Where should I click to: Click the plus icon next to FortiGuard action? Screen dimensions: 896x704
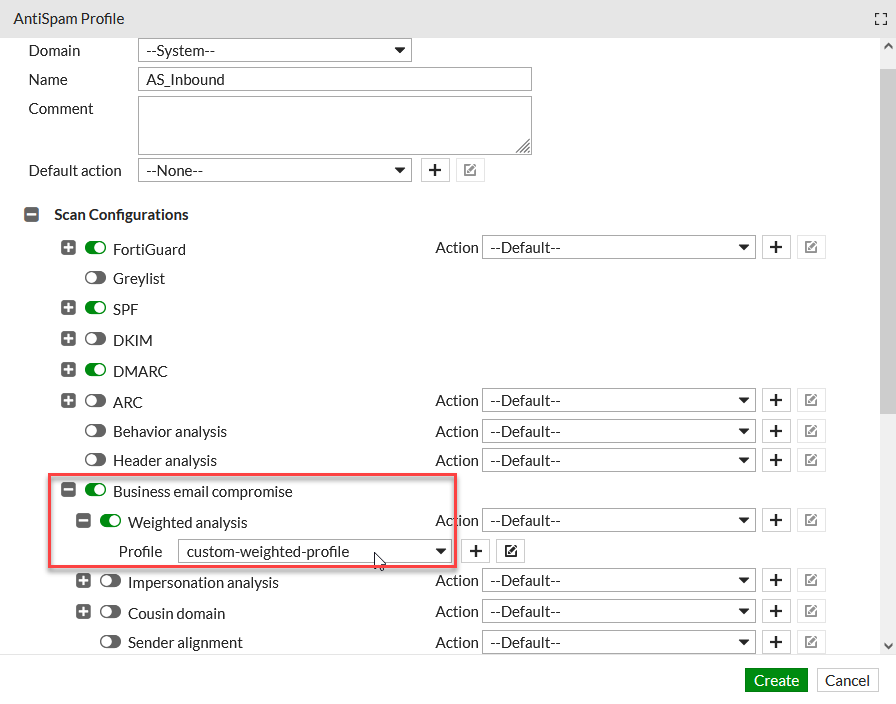click(x=776, y=247)
